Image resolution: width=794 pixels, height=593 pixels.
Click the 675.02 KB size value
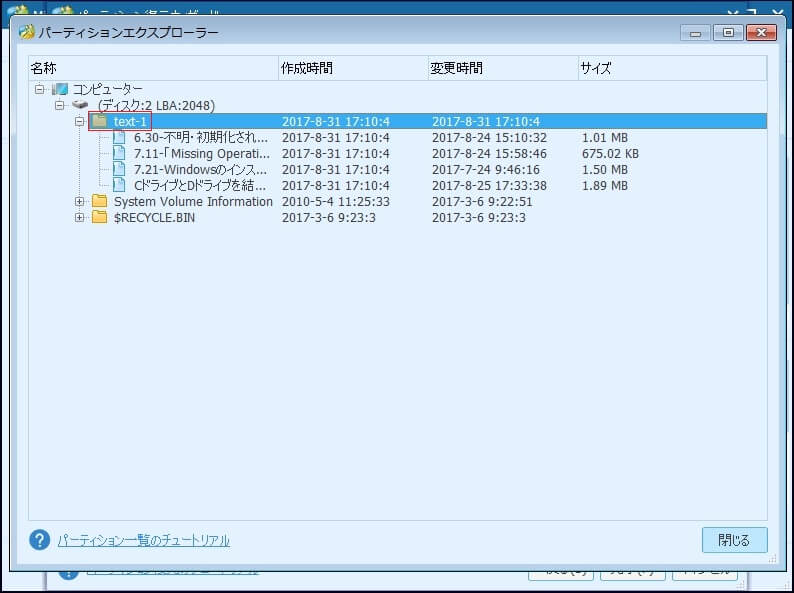pyautogui.click(x=610, y=153)
